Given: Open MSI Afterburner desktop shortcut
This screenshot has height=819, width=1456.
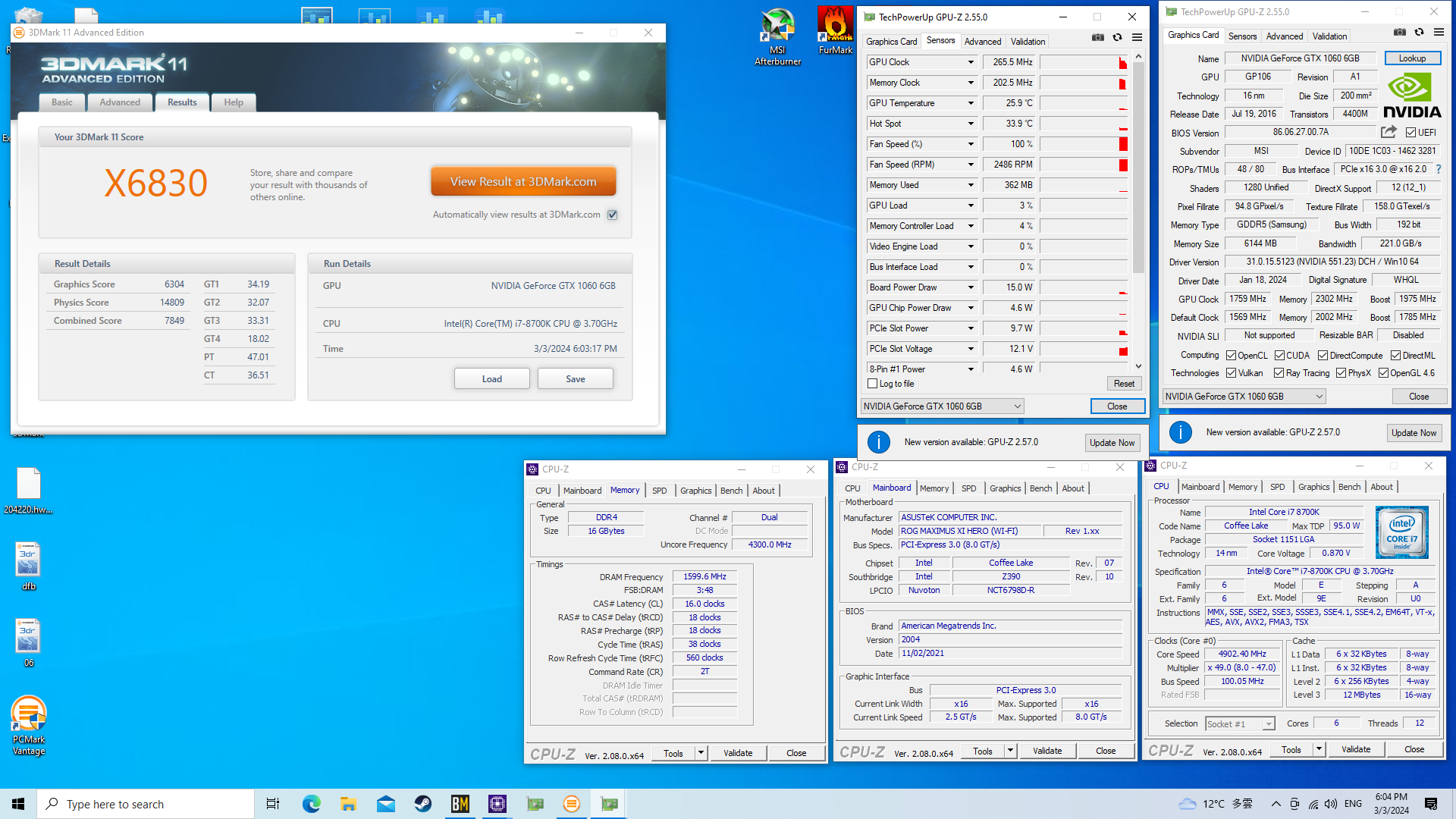Looking at the screenshot, I should coord(777,37).
